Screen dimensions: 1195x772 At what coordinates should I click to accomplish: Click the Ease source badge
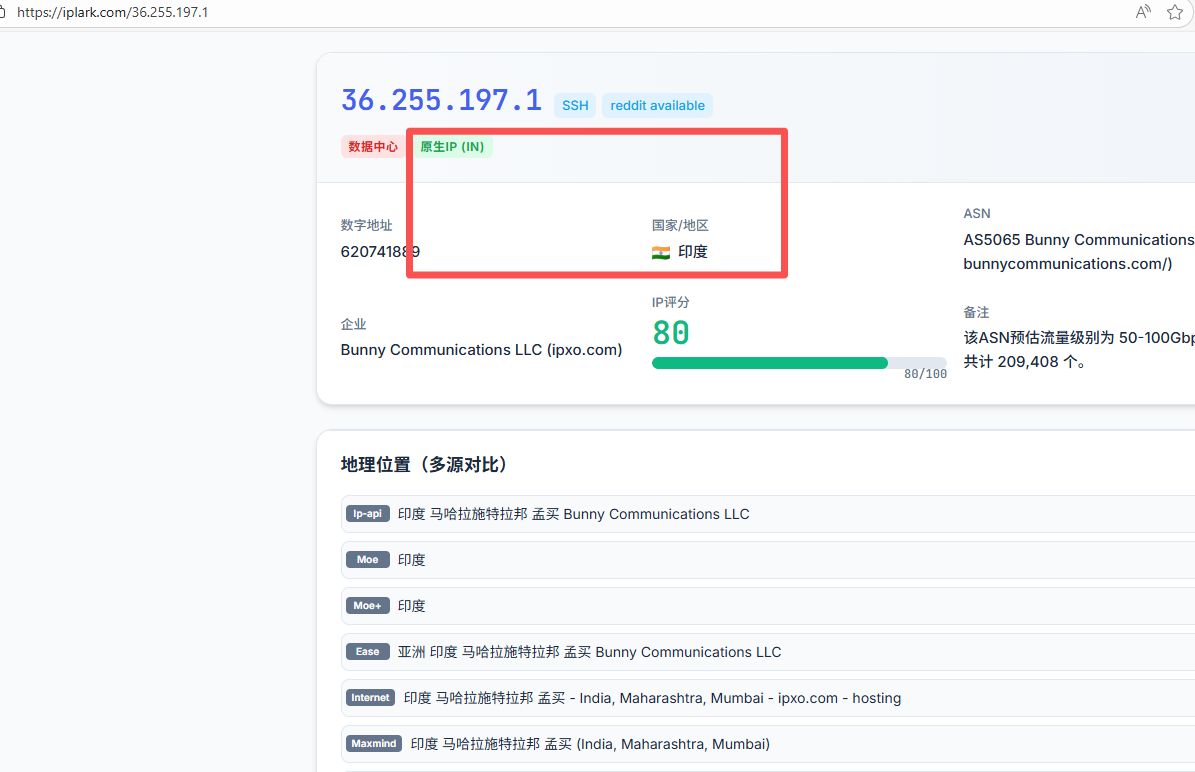click(367, 652)
